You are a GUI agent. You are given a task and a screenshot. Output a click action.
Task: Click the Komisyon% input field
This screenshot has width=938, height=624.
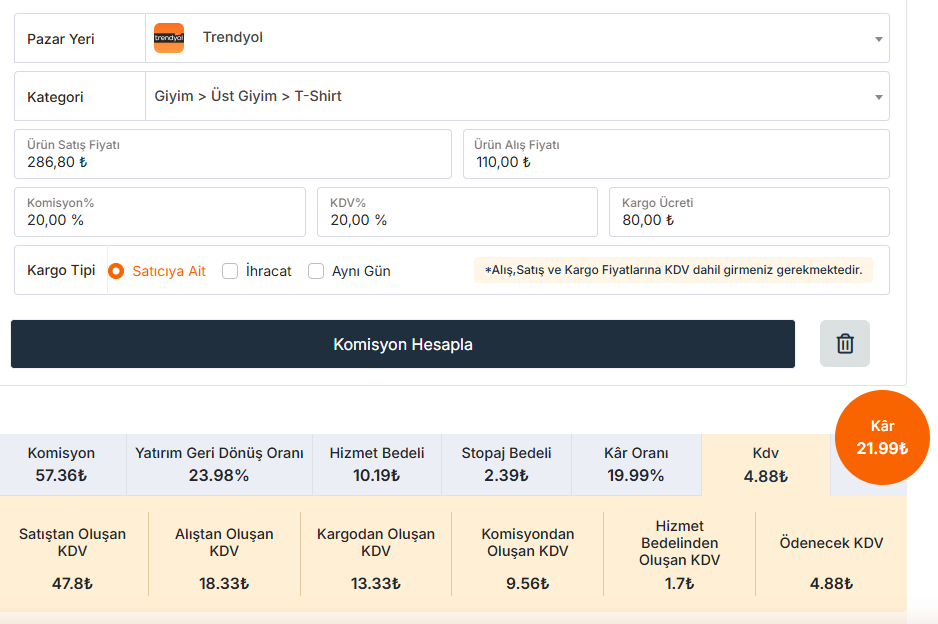tap(160, 212)
